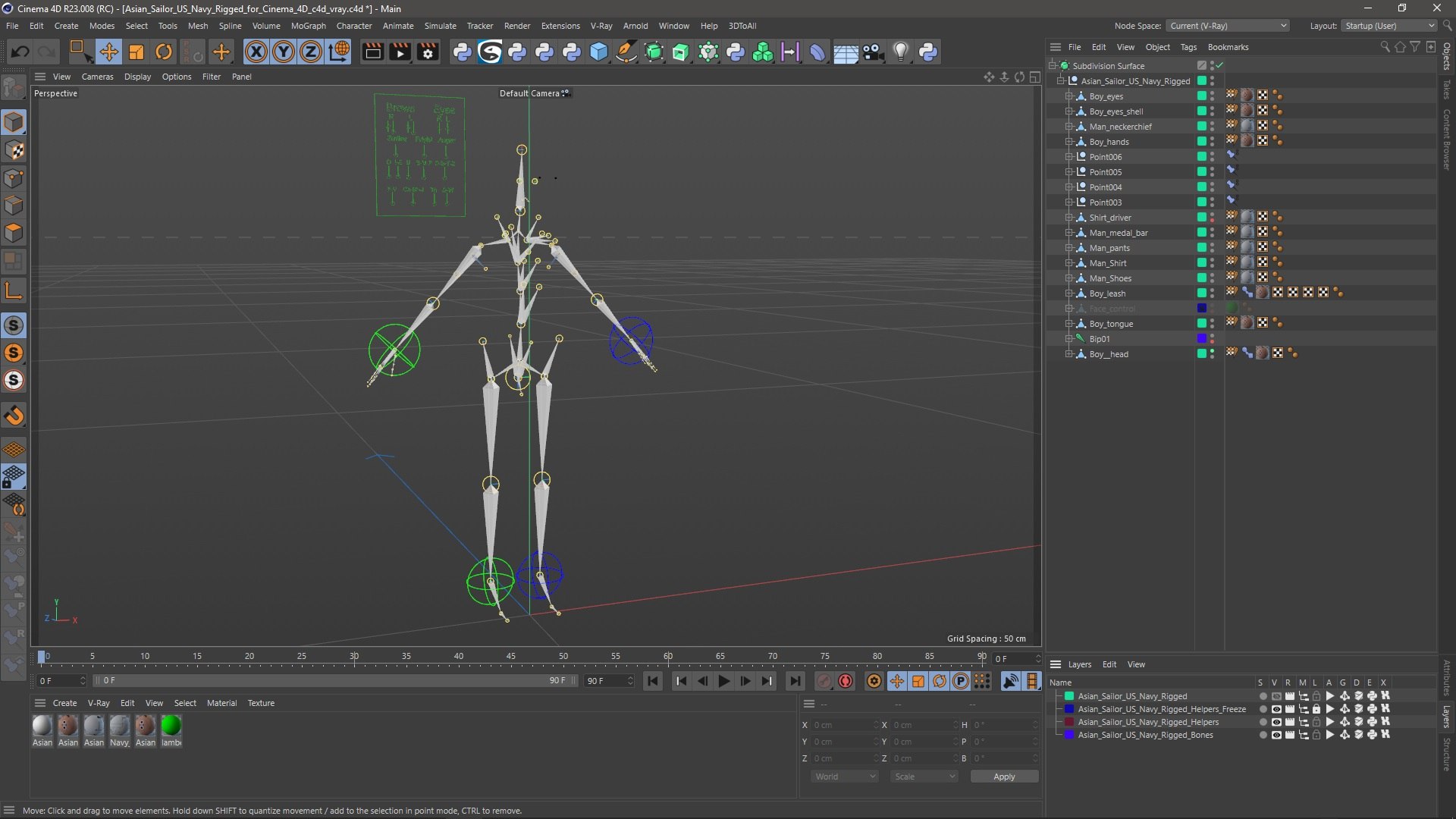
Task: Open Material manager Texture menu
Action: 261,703
